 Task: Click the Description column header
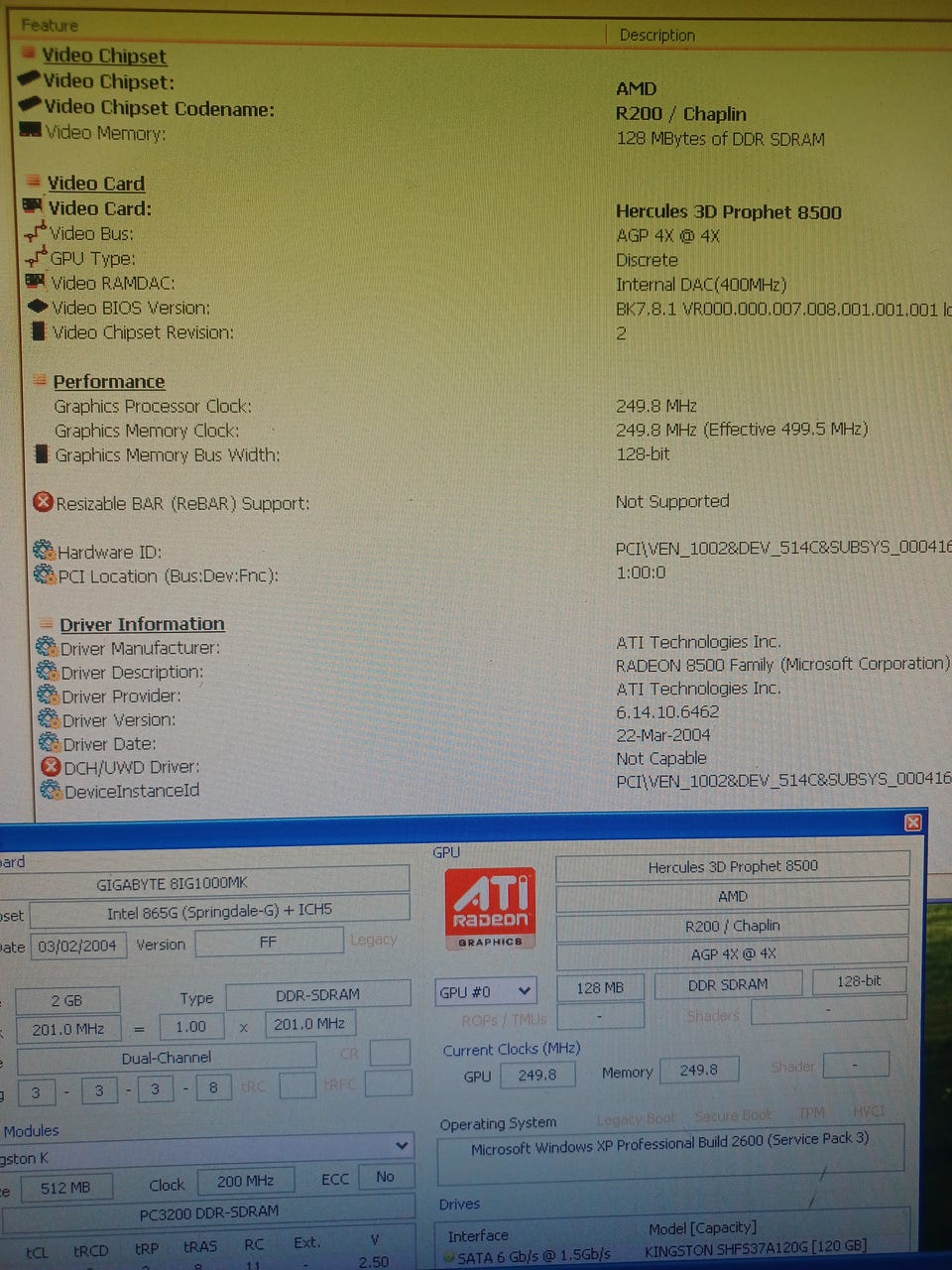pyautogui.click(x=657, y=35)
